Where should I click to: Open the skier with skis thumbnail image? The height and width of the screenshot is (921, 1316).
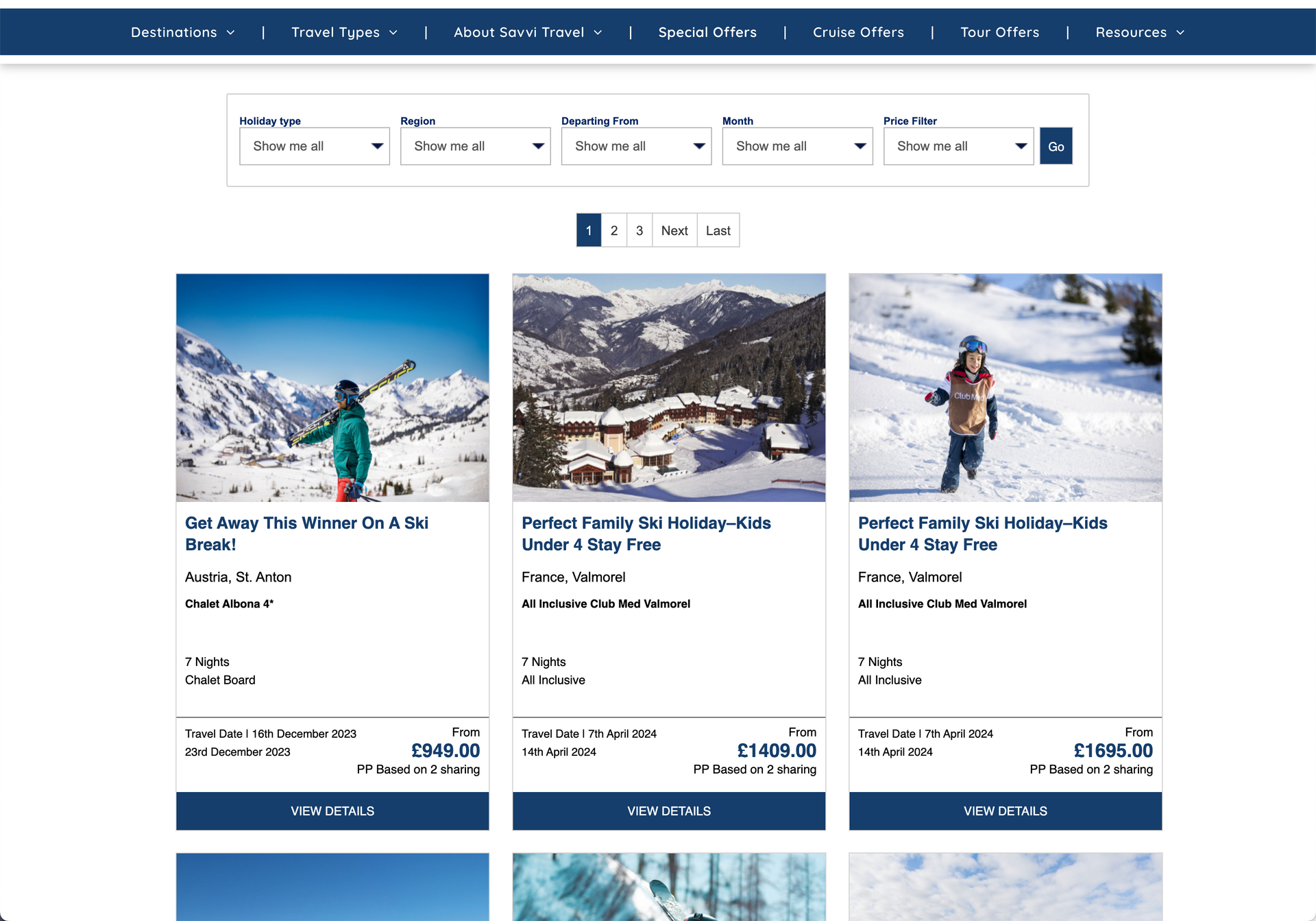tap(332, 387)
